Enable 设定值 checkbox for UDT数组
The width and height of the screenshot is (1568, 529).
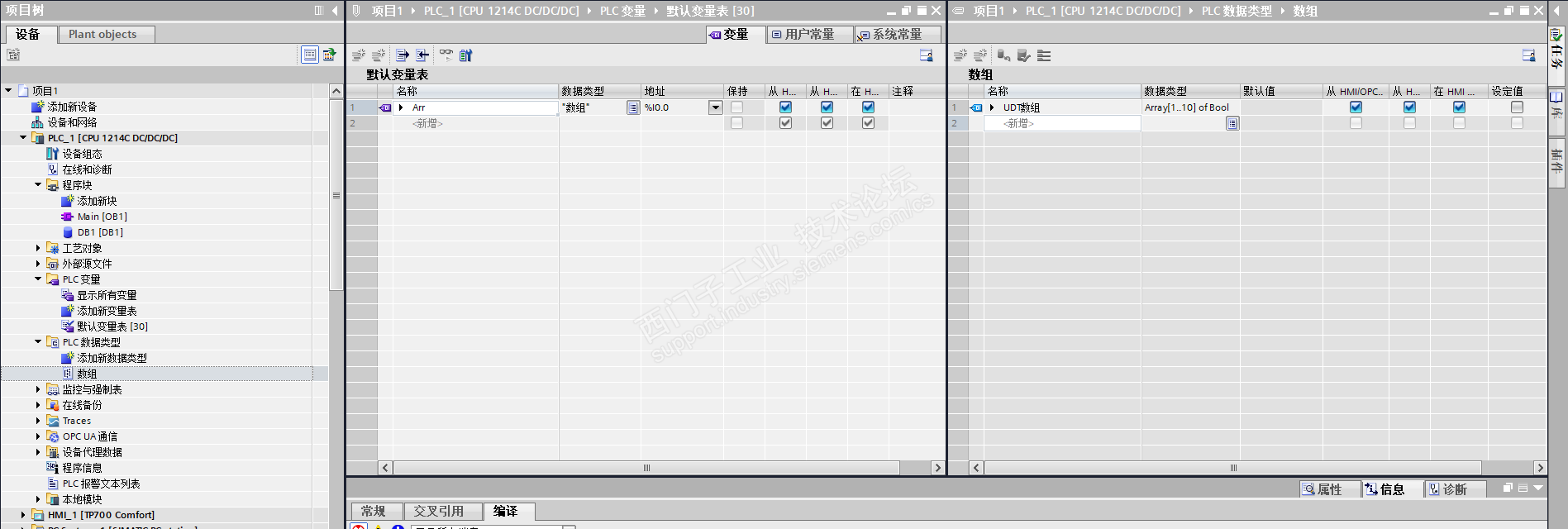click(1518, 107)
